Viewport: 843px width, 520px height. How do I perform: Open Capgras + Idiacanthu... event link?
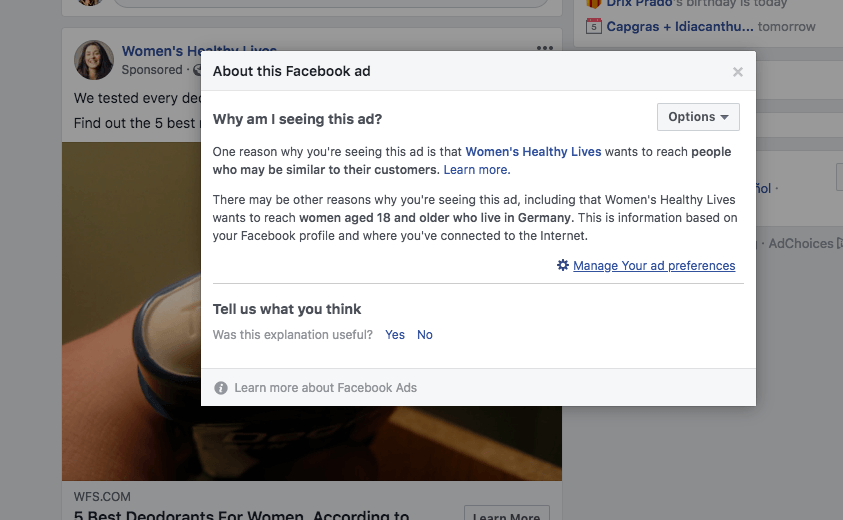pos(680,26)
